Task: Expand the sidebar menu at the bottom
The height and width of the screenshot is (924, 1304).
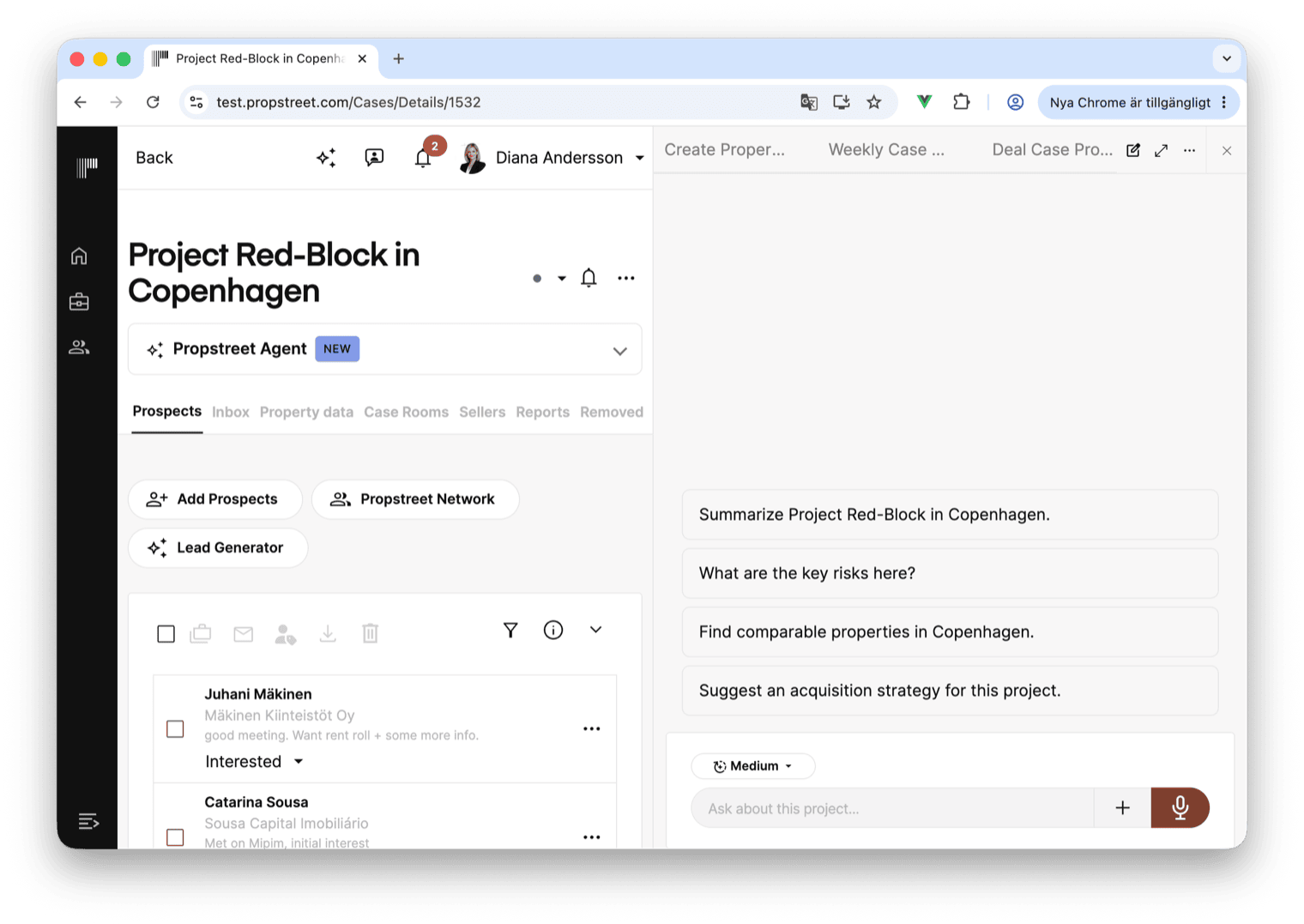Action: click(88, 821)
